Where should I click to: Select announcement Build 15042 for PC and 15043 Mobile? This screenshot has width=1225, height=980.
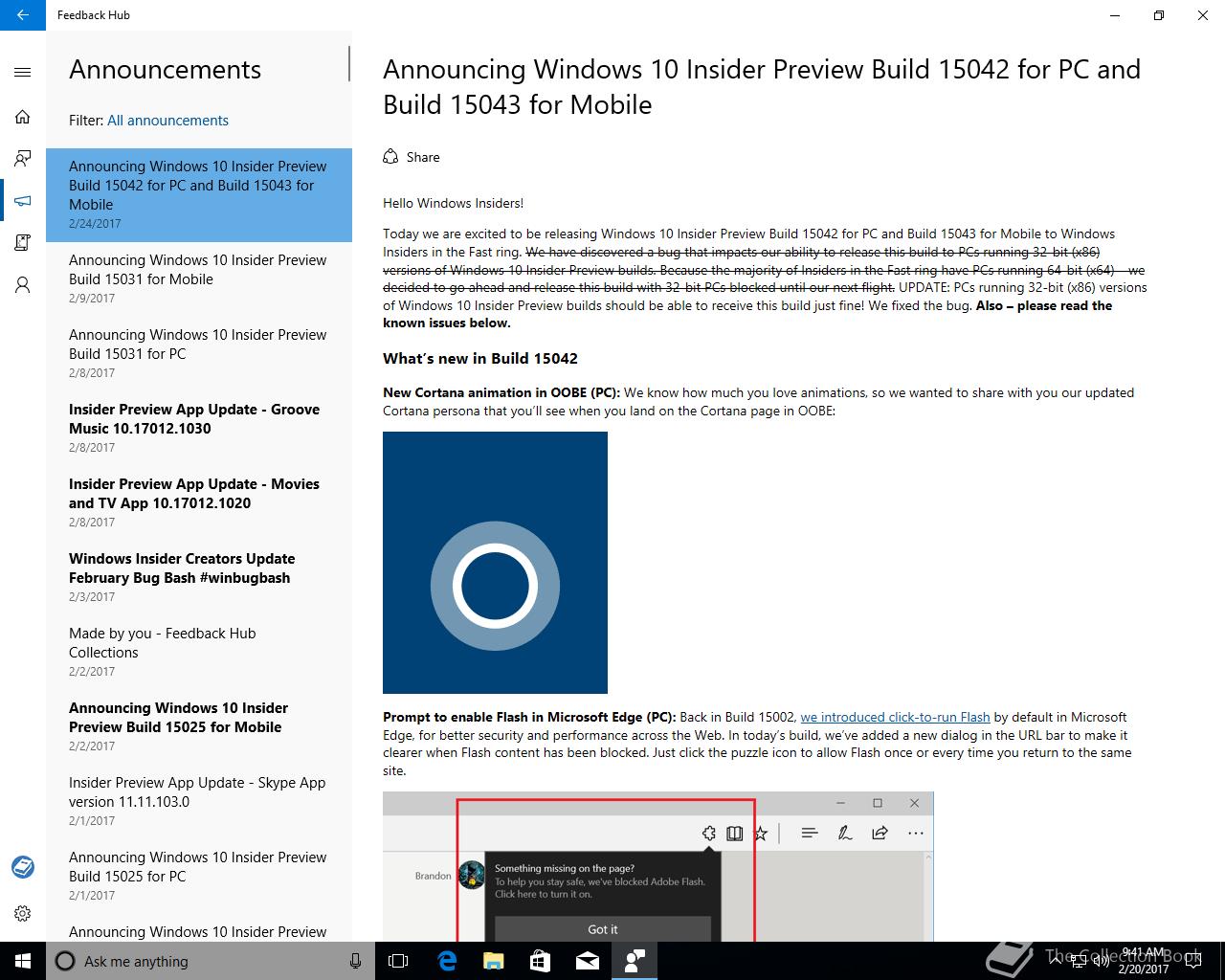tap(199, 194)
